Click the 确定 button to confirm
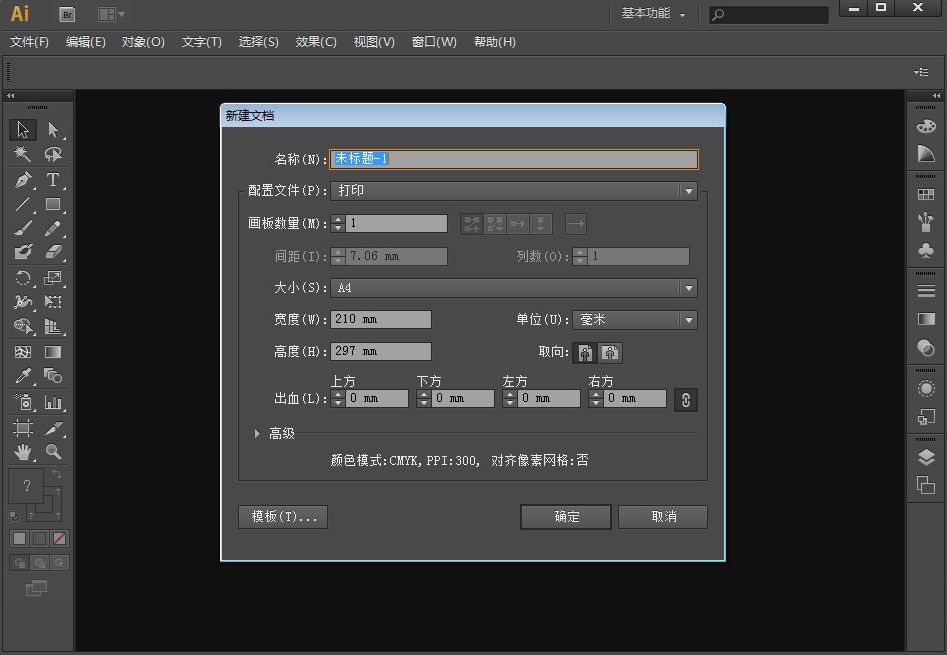The width and height of the screenshot is (947, 655). click(x=565, y=517)
